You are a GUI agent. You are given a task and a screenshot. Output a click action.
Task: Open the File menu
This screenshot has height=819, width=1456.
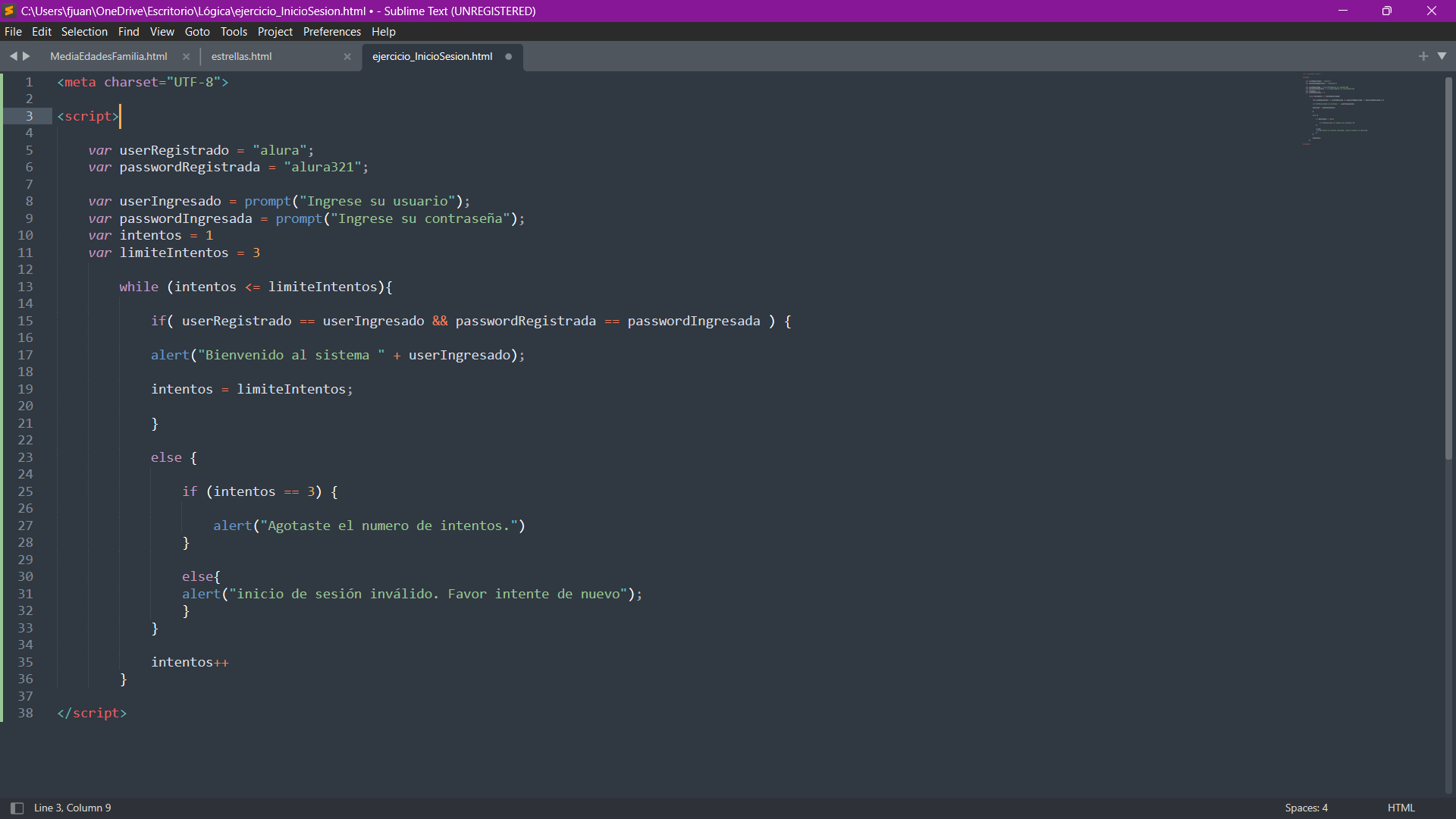coord(13,32)
